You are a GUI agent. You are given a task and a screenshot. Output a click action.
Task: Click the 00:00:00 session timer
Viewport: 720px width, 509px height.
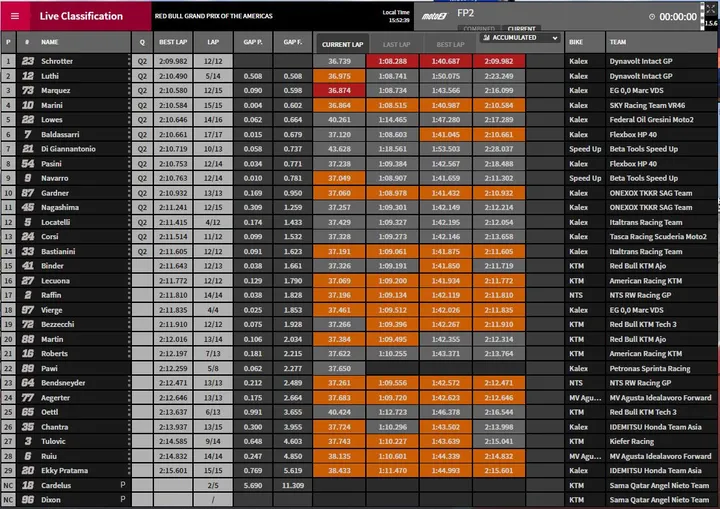coord(678,17)
